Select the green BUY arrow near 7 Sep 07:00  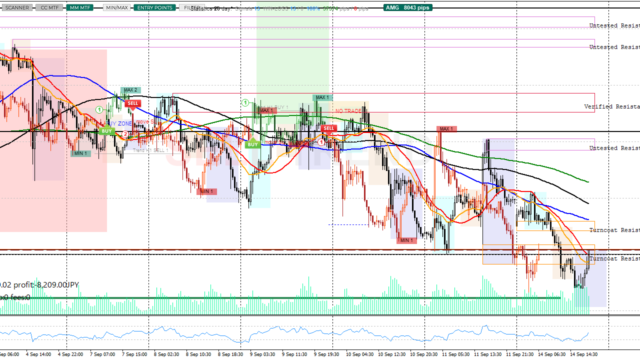coord(107,131)
